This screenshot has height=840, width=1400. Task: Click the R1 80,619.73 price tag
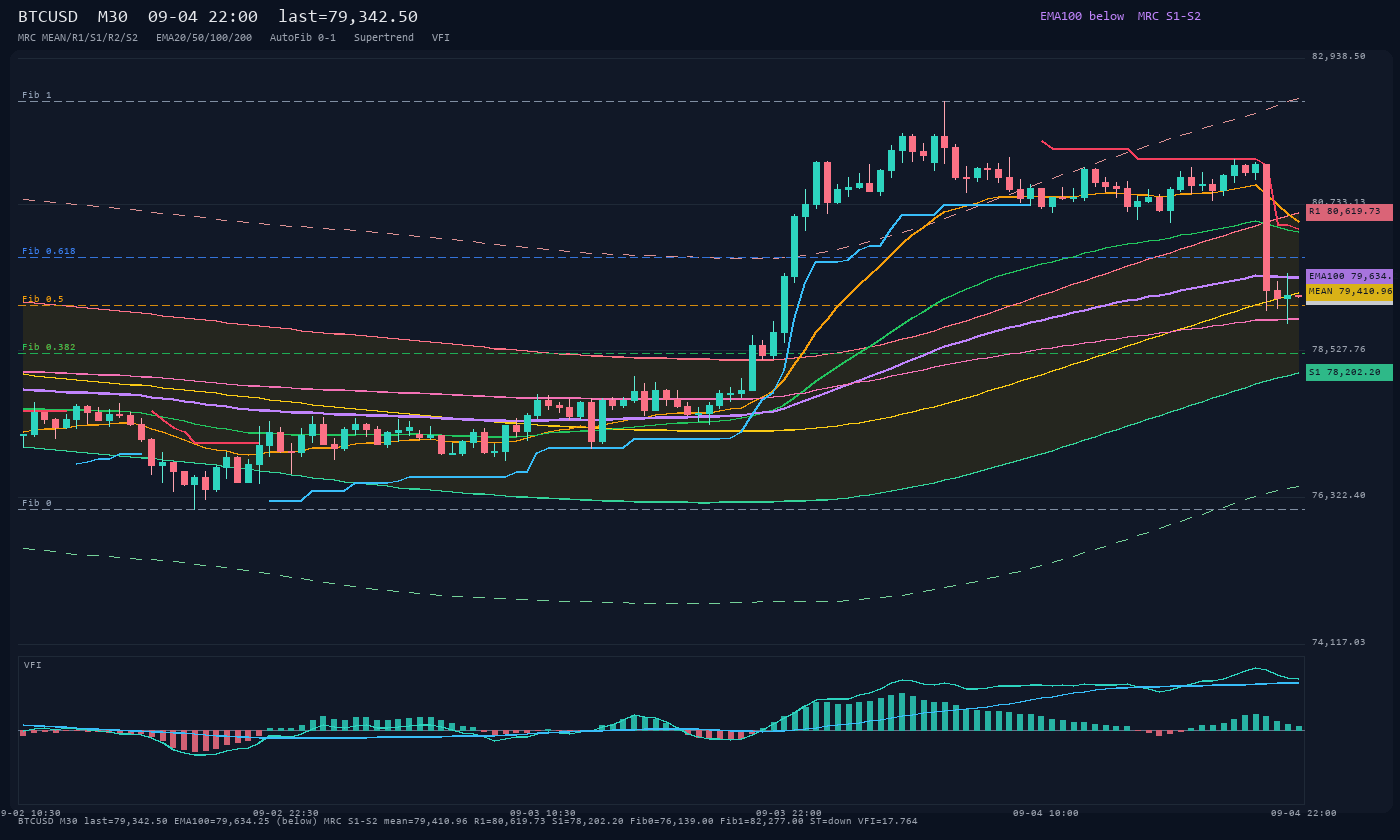1349,212
